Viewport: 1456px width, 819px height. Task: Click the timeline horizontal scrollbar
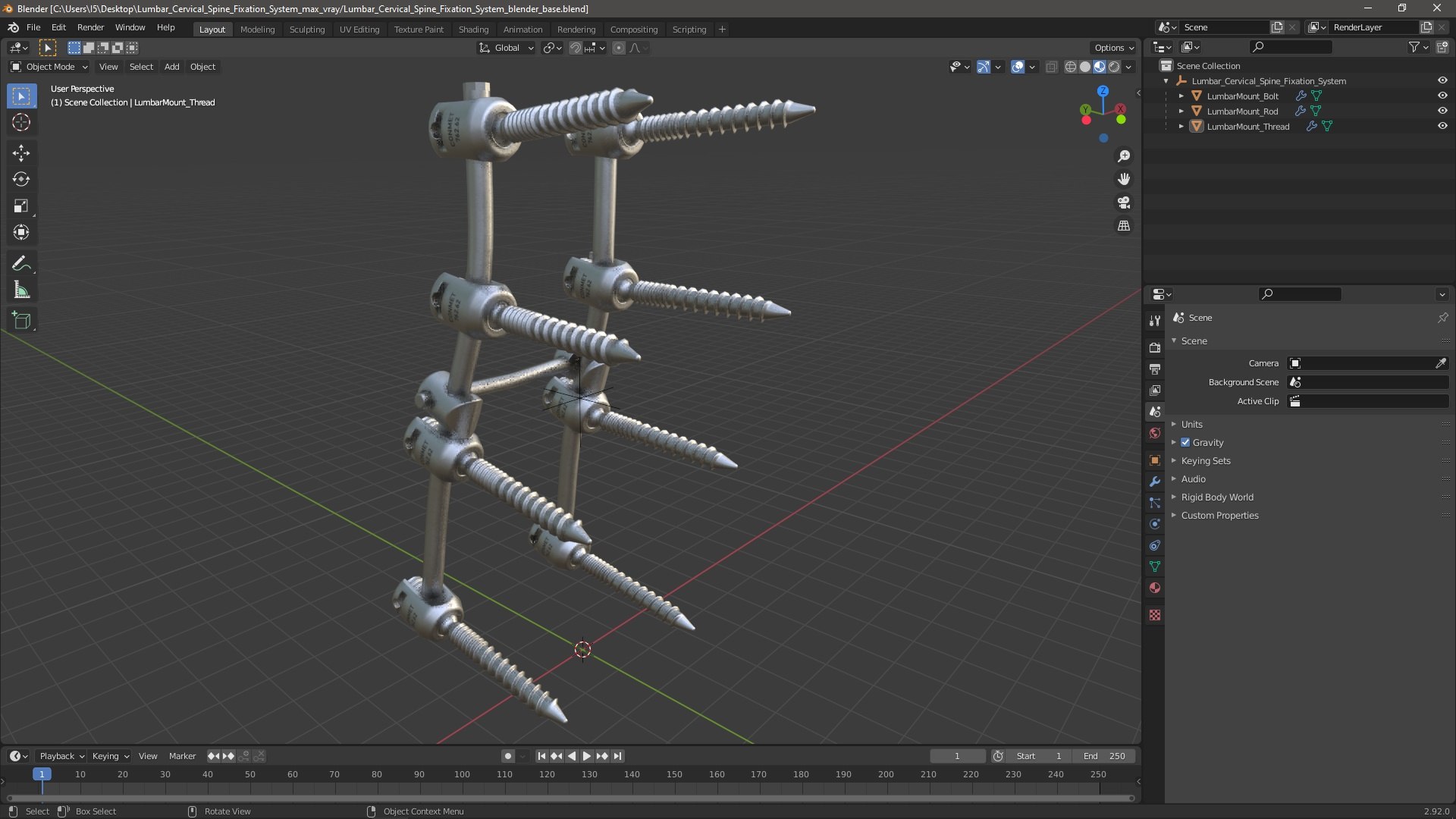point(570,798)
